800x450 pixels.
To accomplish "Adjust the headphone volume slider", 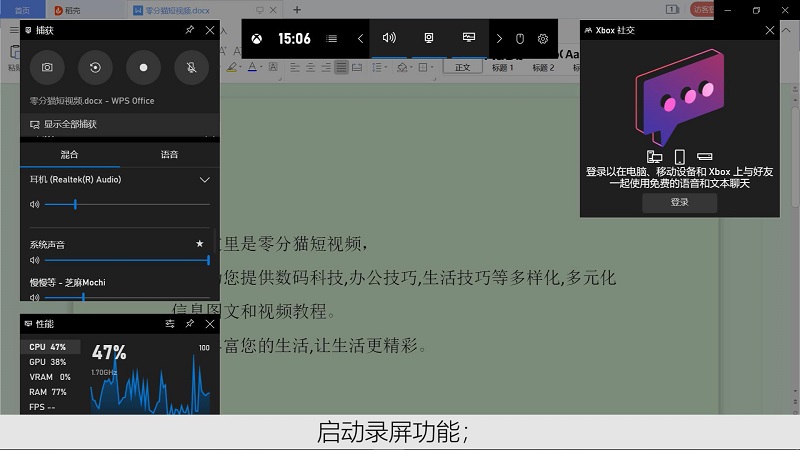I will coord(127,205).
